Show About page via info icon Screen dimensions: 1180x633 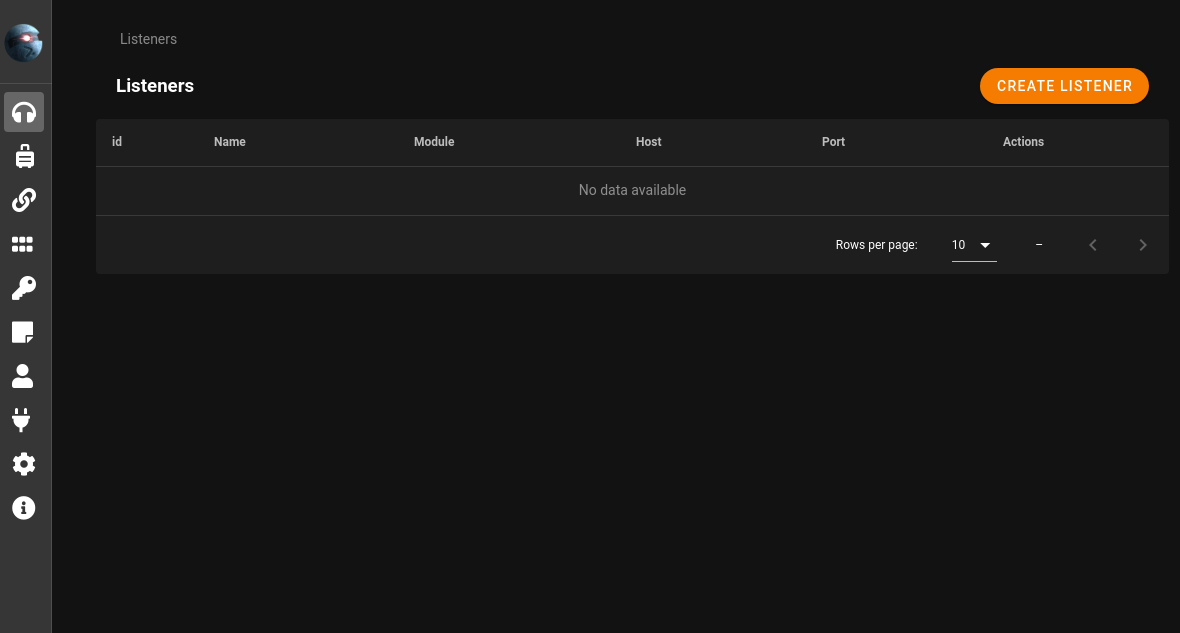(x=23, y=508)
